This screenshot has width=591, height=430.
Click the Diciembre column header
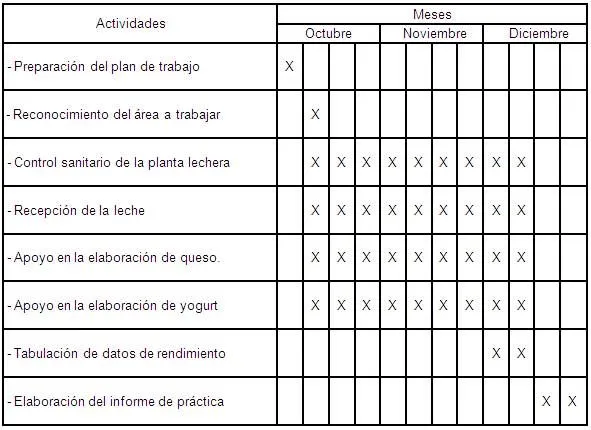539,34
